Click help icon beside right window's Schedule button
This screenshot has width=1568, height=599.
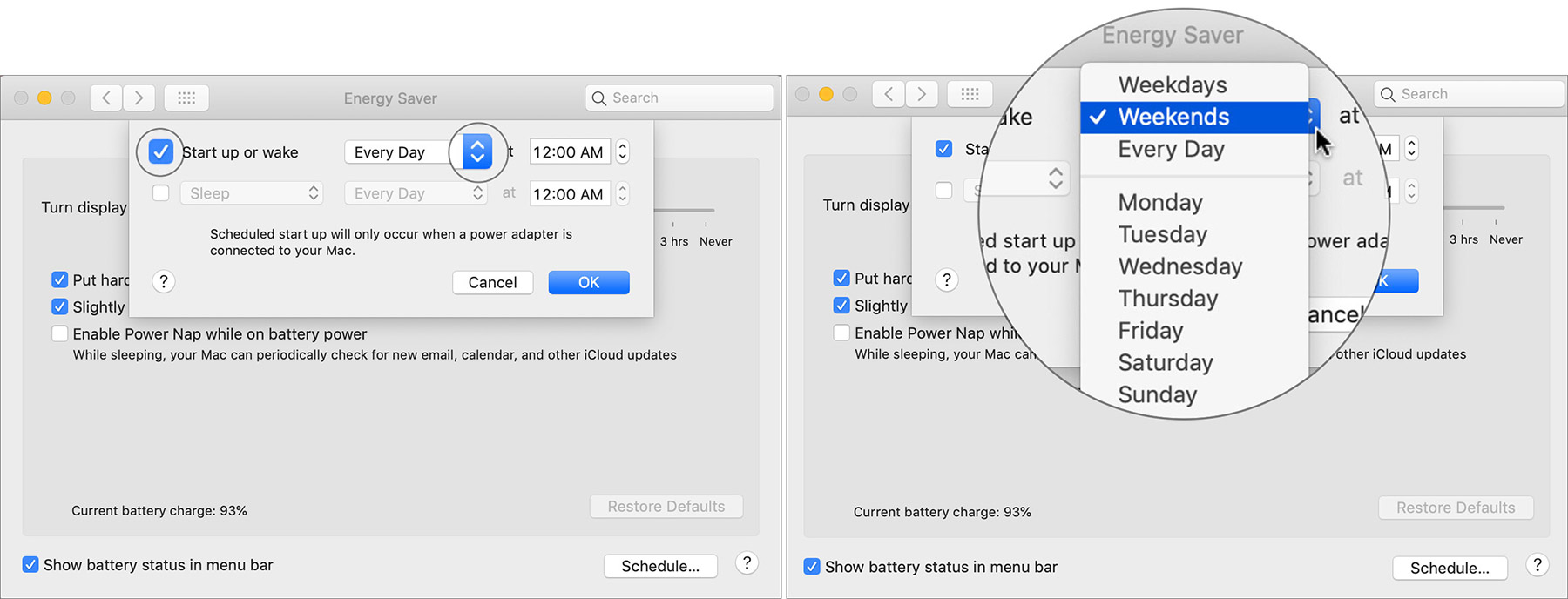point(1538,565)
